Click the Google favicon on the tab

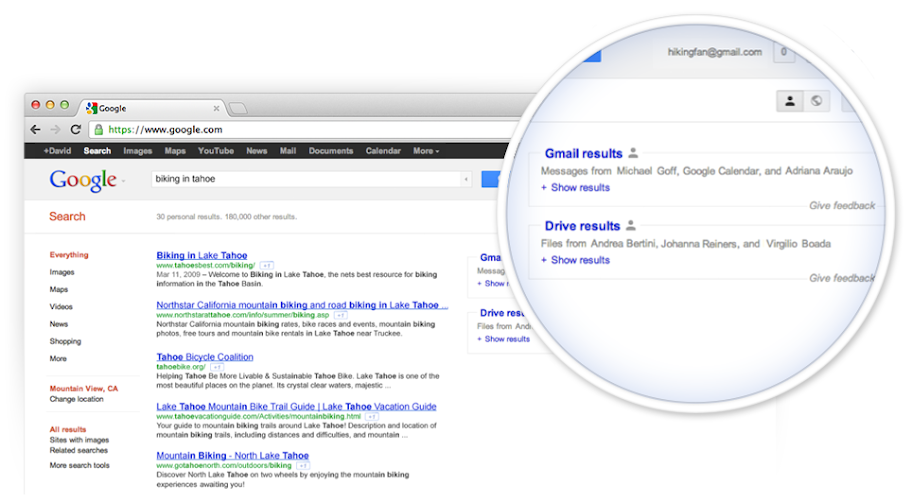(92, 108)
